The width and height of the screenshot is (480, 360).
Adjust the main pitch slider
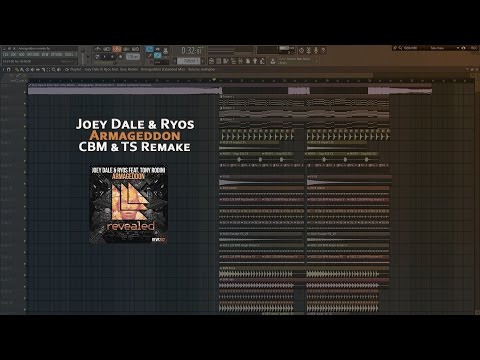point(88,56)
